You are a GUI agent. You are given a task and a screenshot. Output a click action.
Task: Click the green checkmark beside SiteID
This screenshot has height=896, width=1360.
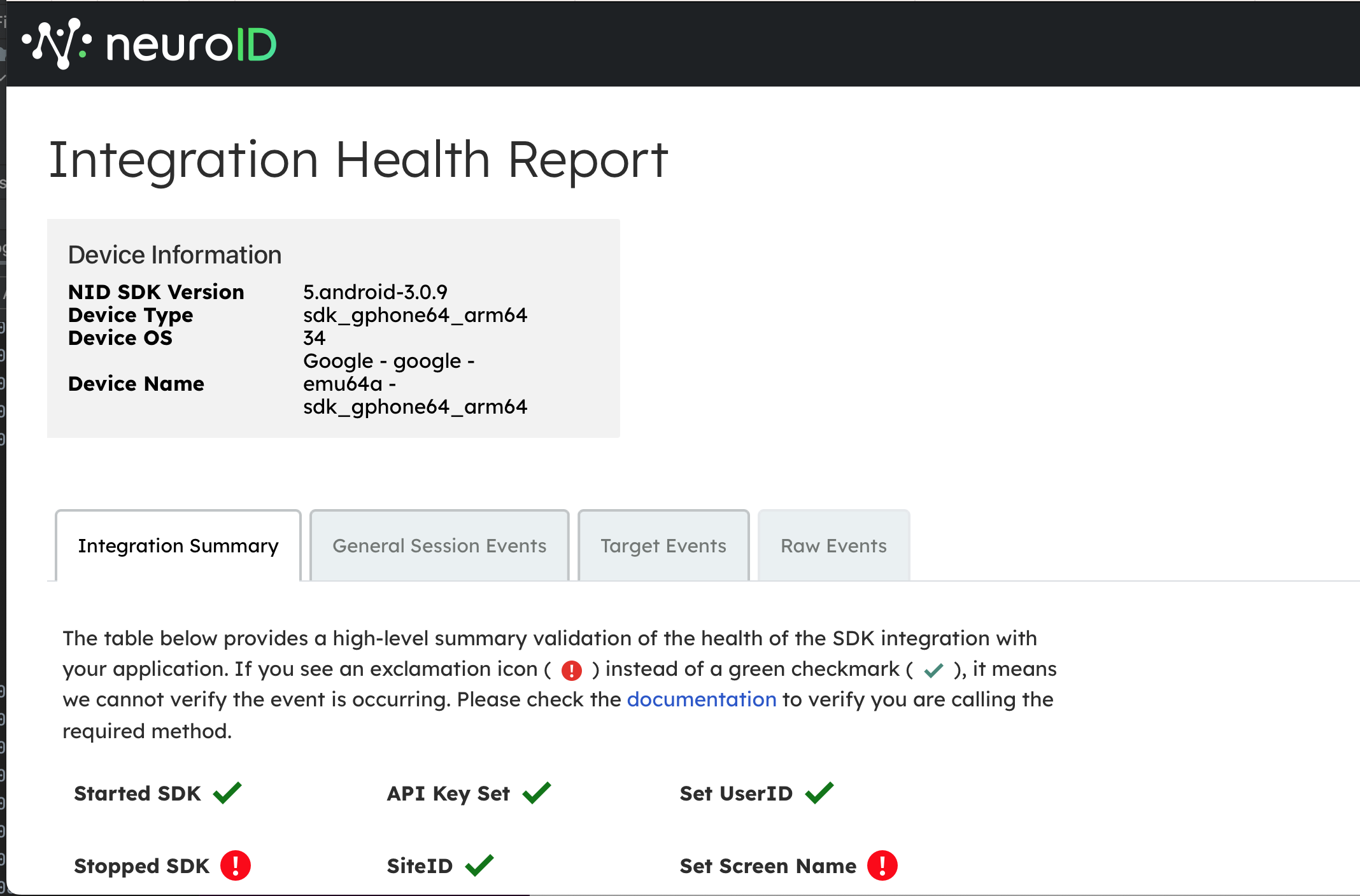click(479, 865)
